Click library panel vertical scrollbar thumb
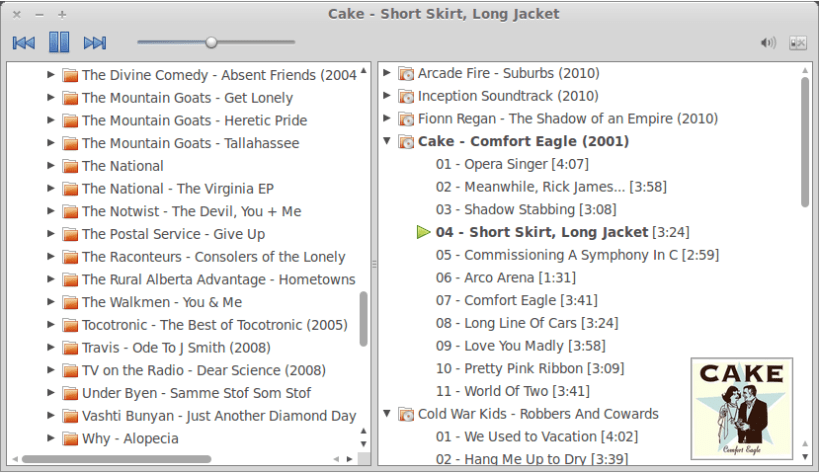This screenshot has width=819, height=474. click(x=364, y=319)
